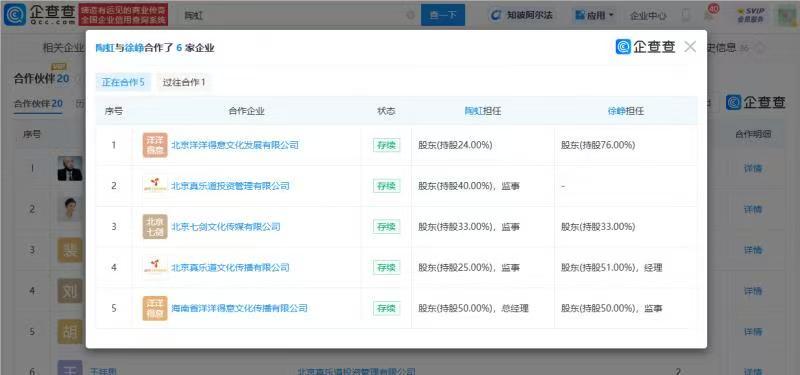
Task: Click the 北京七剑 company logo
Action: (155, 227)
